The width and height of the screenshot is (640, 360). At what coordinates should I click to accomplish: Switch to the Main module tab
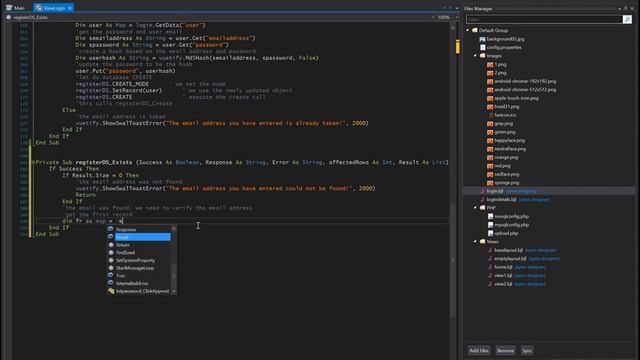click(15, 8)
